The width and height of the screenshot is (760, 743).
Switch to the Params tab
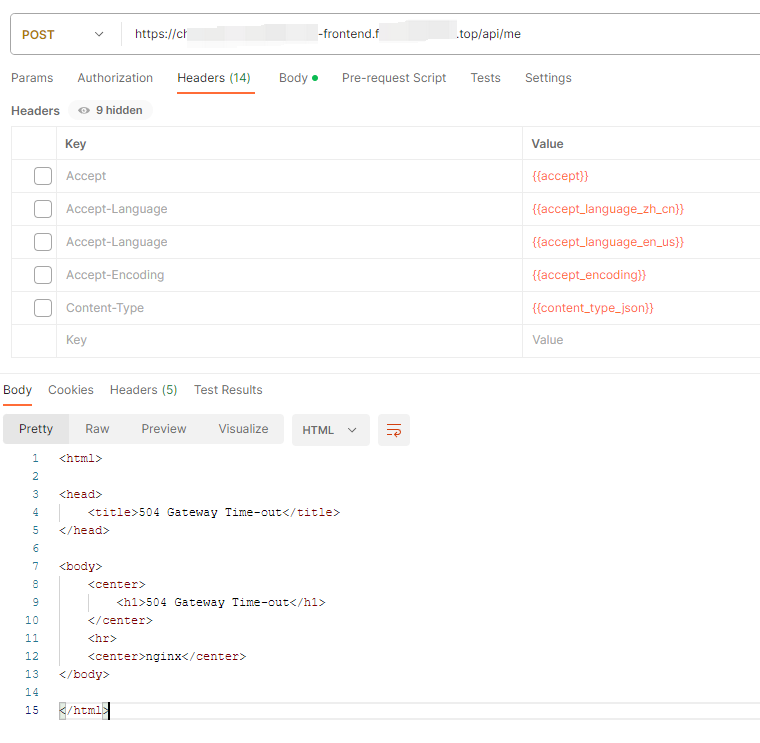pyautogui.click(x=32, y=78)
